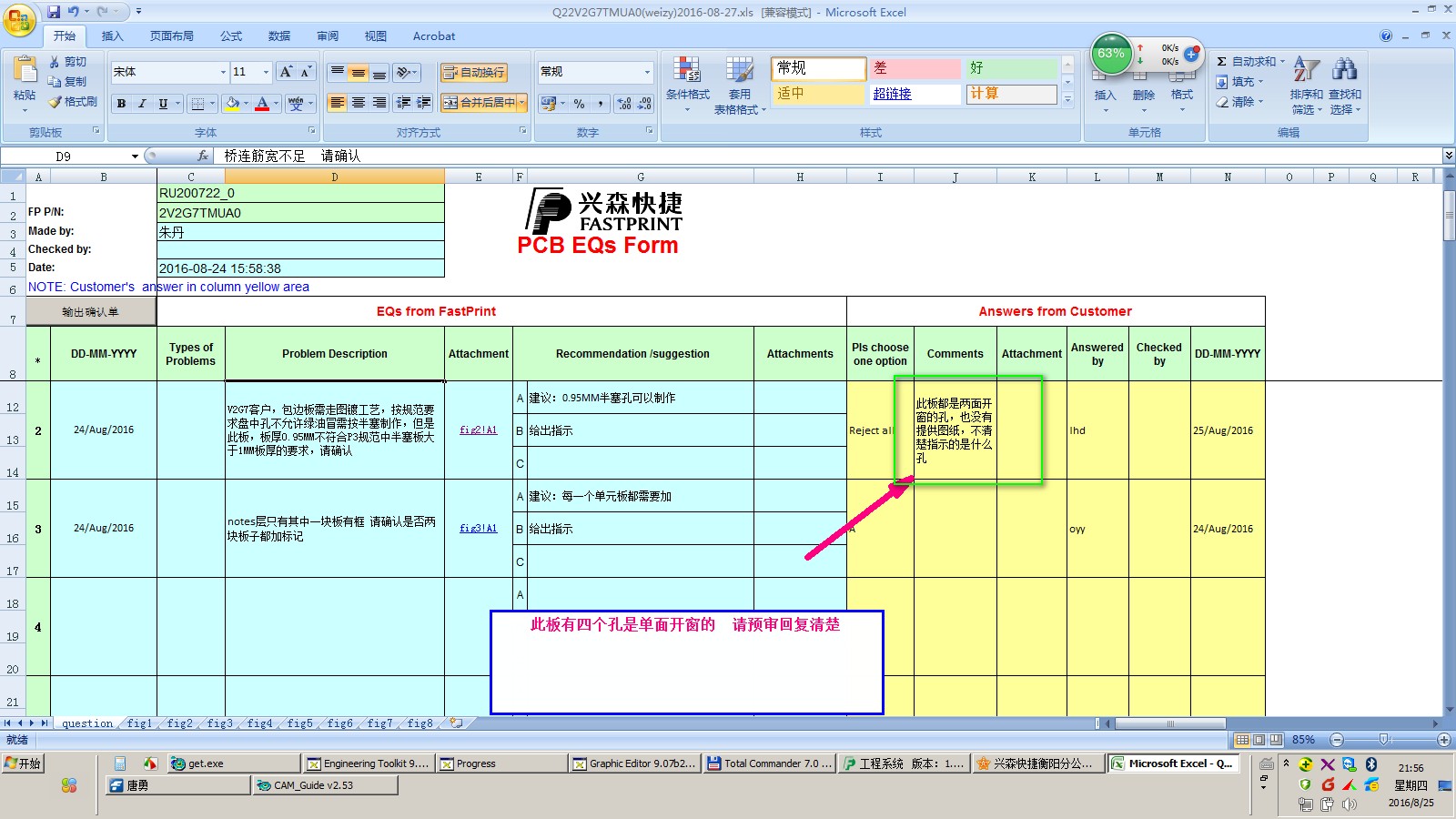1456x819 pixels.
Task: Switch to the 页面布局 (Page Layout) tab
Action: pos(172,36)
